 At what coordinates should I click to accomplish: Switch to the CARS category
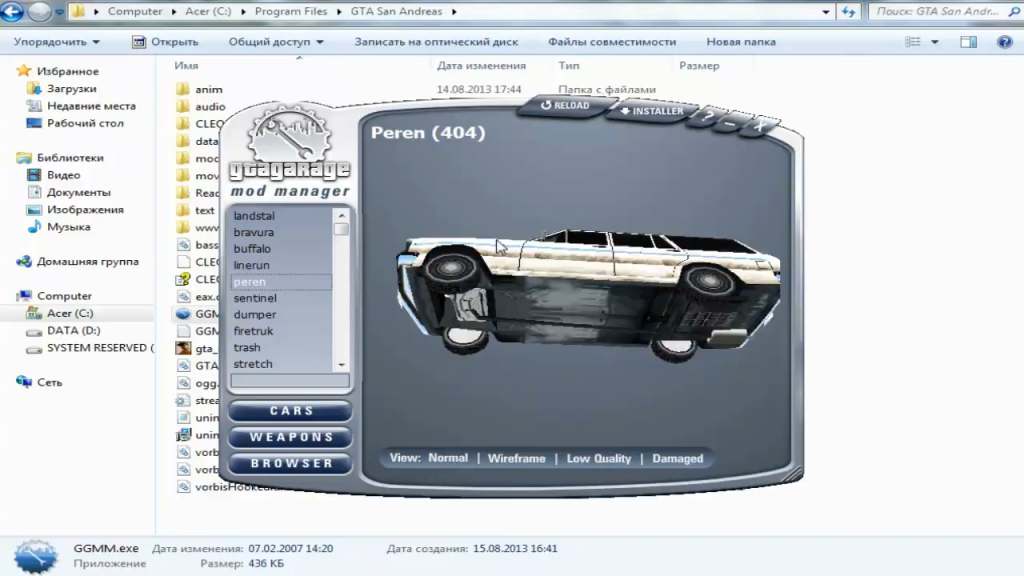[x=291, y=411]
